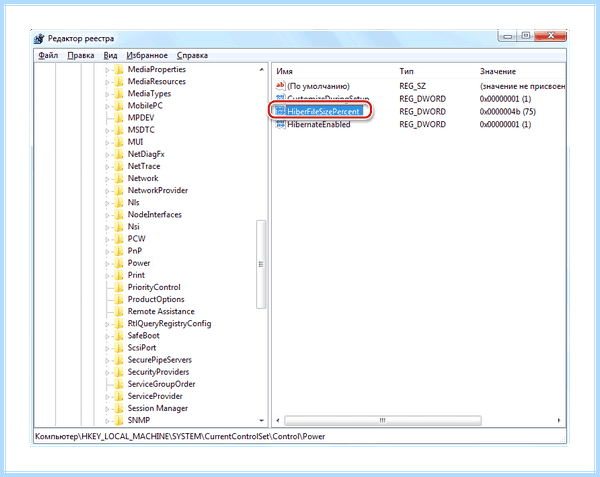Click the Session Manager folder icon
Viewport: 600px width, 477px height.
pyautogui.click(x=119, y=408)
